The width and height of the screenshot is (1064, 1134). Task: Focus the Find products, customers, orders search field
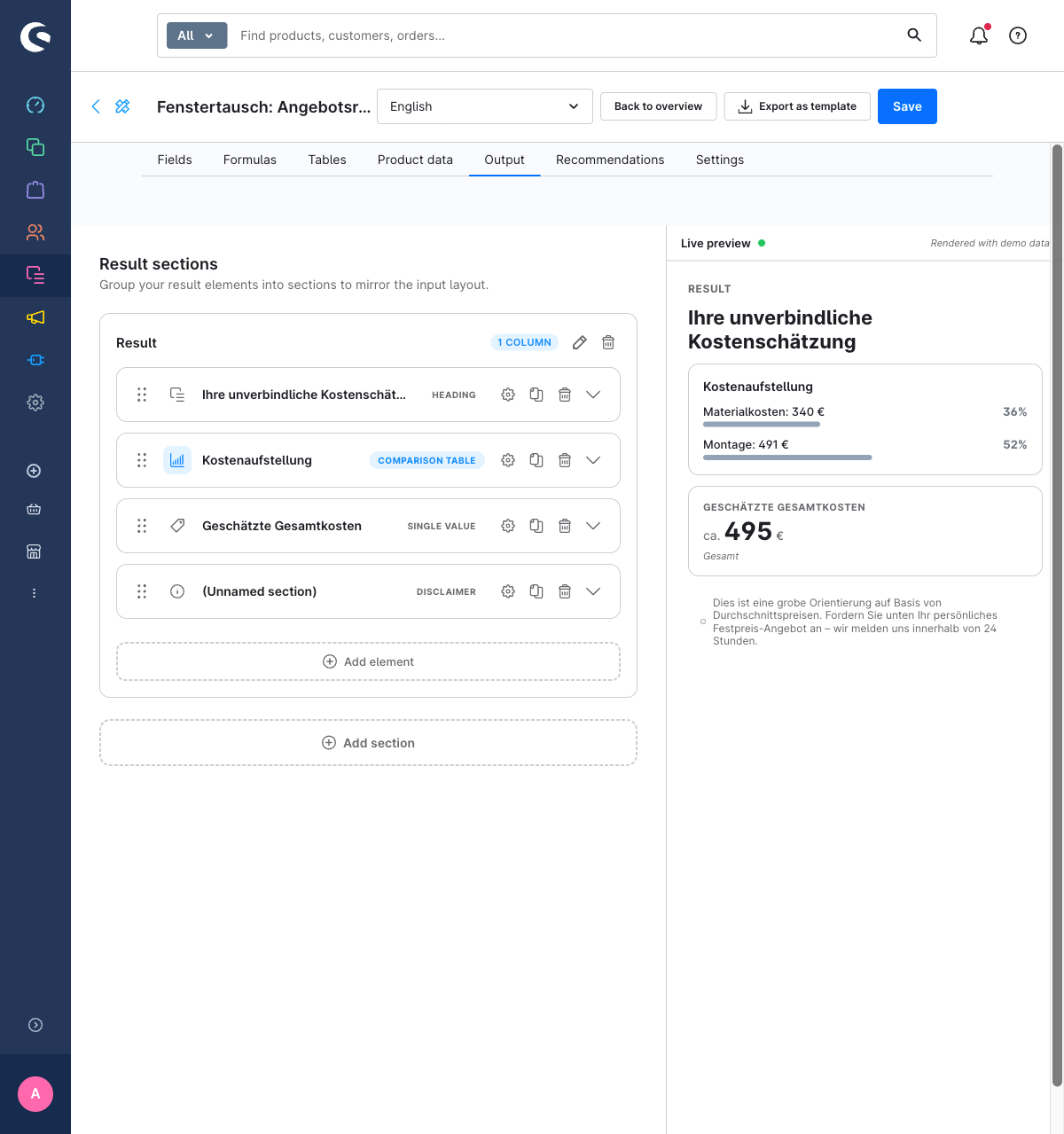567,35
